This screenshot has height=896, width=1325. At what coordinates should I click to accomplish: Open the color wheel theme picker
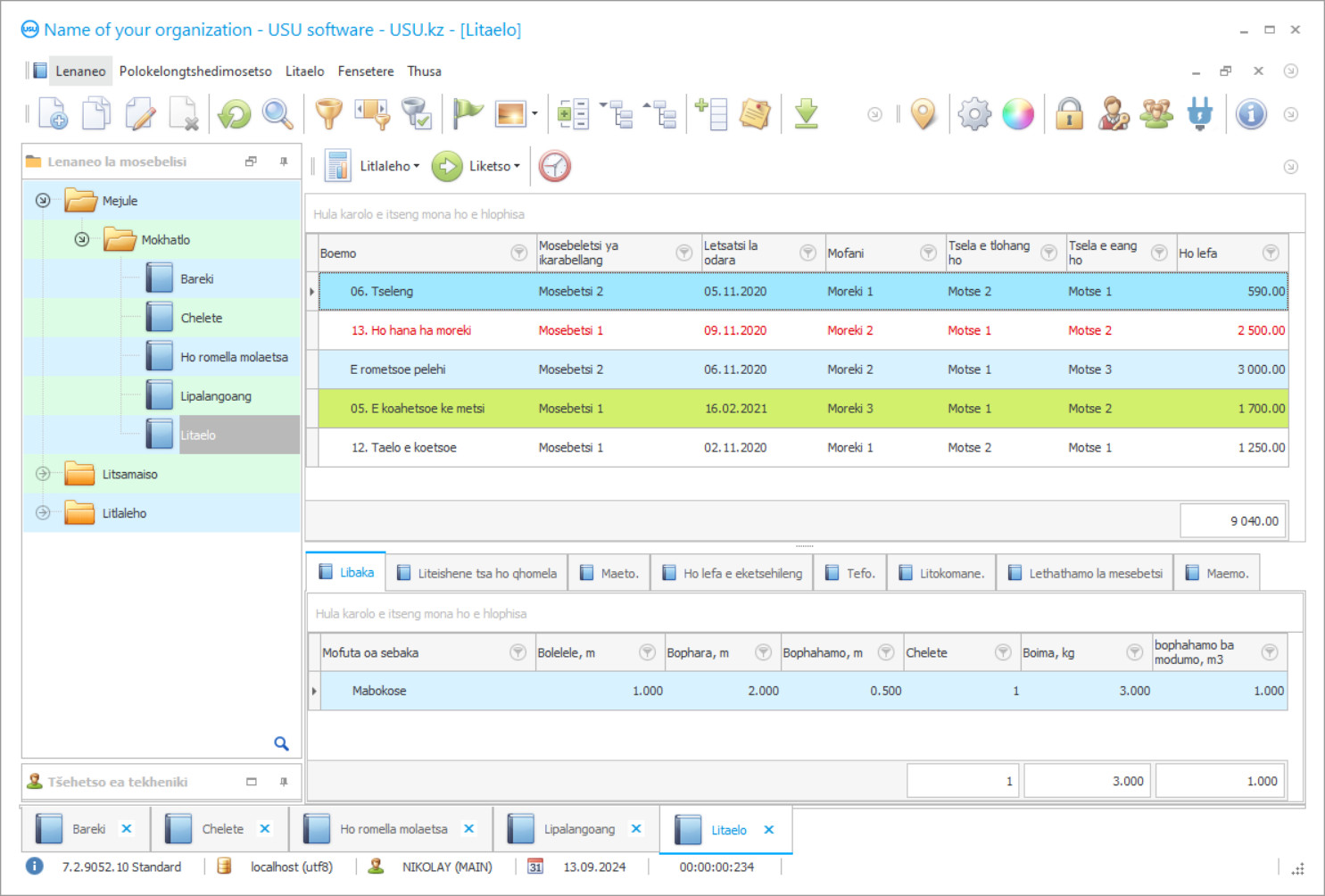[x=1018, y=114]
